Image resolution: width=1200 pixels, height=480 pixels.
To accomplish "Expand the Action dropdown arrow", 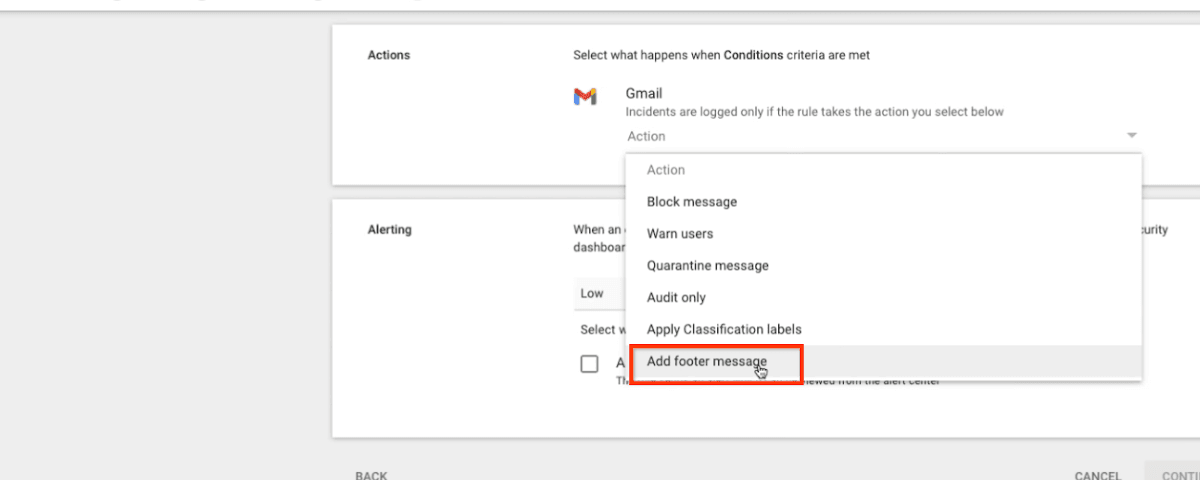I will pyautogui.click(x=1131, y=136).
